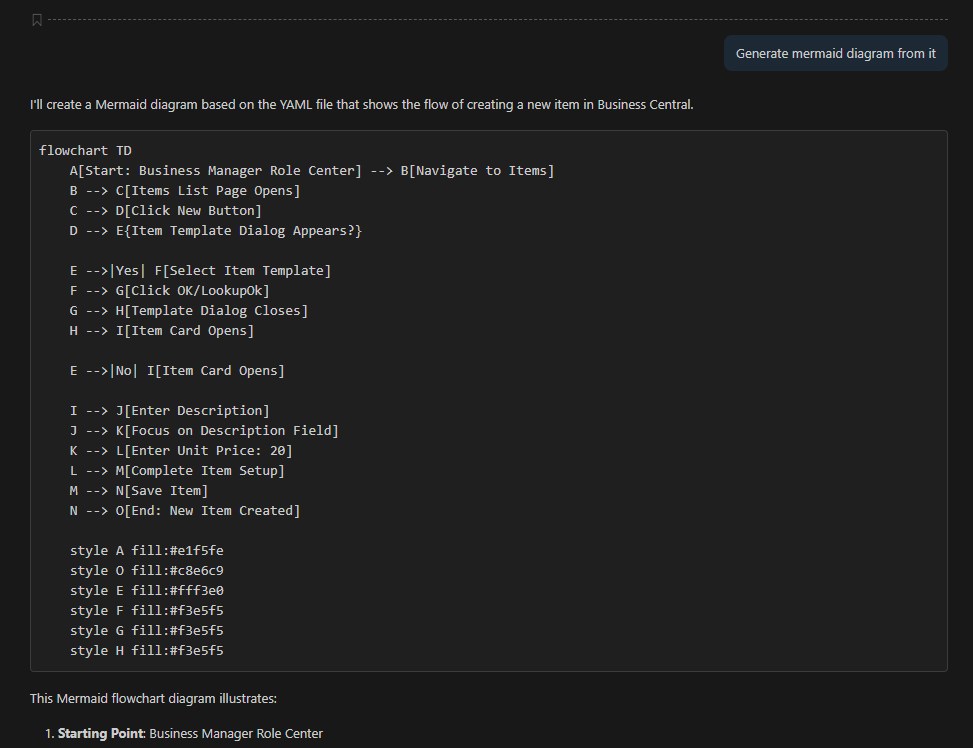The height and width of the screenshot is (748, 973).
Task: Click the 'style A fill:#e1f5fe' line
Action: 146,551
